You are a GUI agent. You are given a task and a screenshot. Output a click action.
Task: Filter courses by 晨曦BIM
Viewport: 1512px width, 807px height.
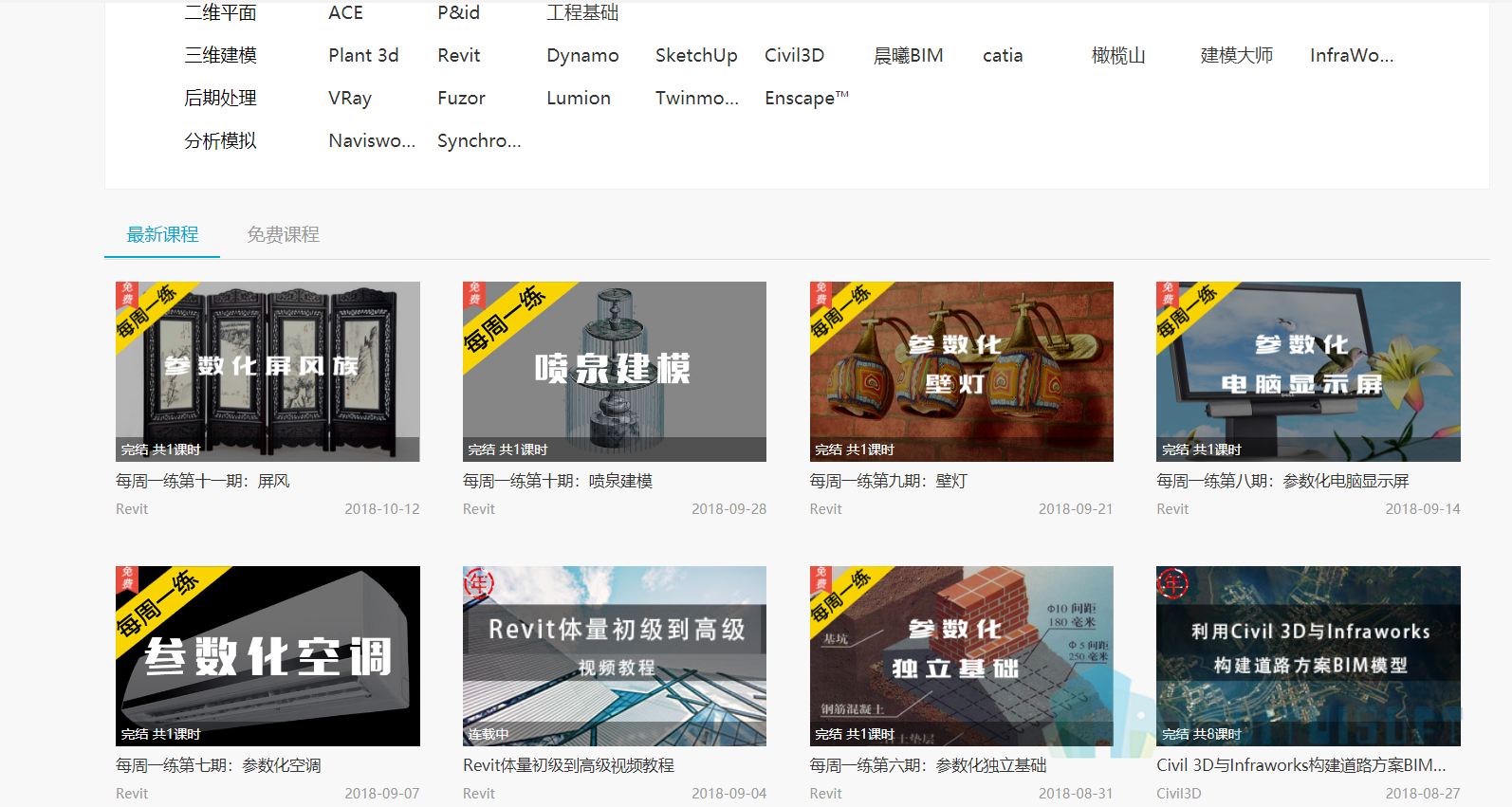point(908,55)
